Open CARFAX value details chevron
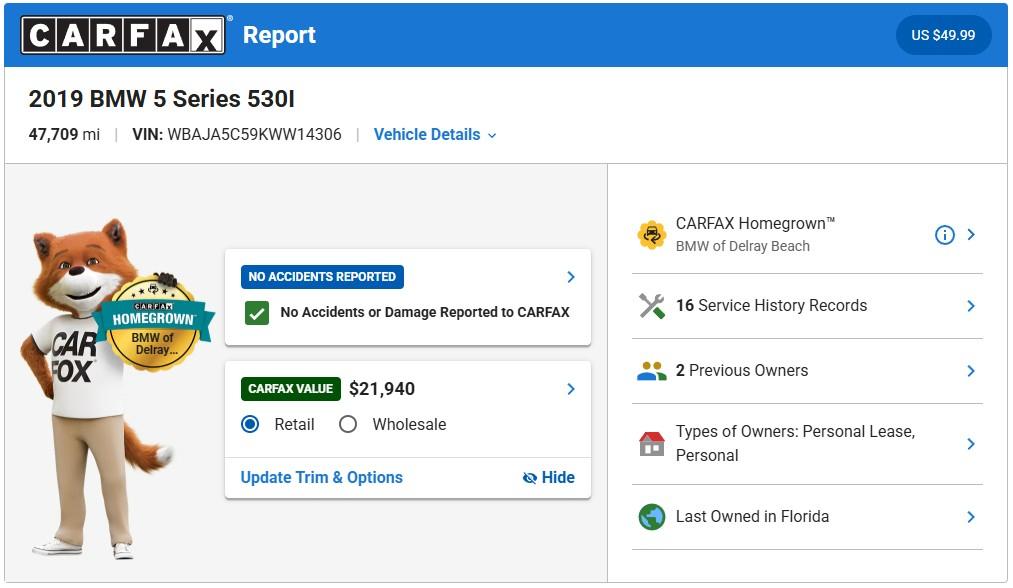 click(570, 389)
